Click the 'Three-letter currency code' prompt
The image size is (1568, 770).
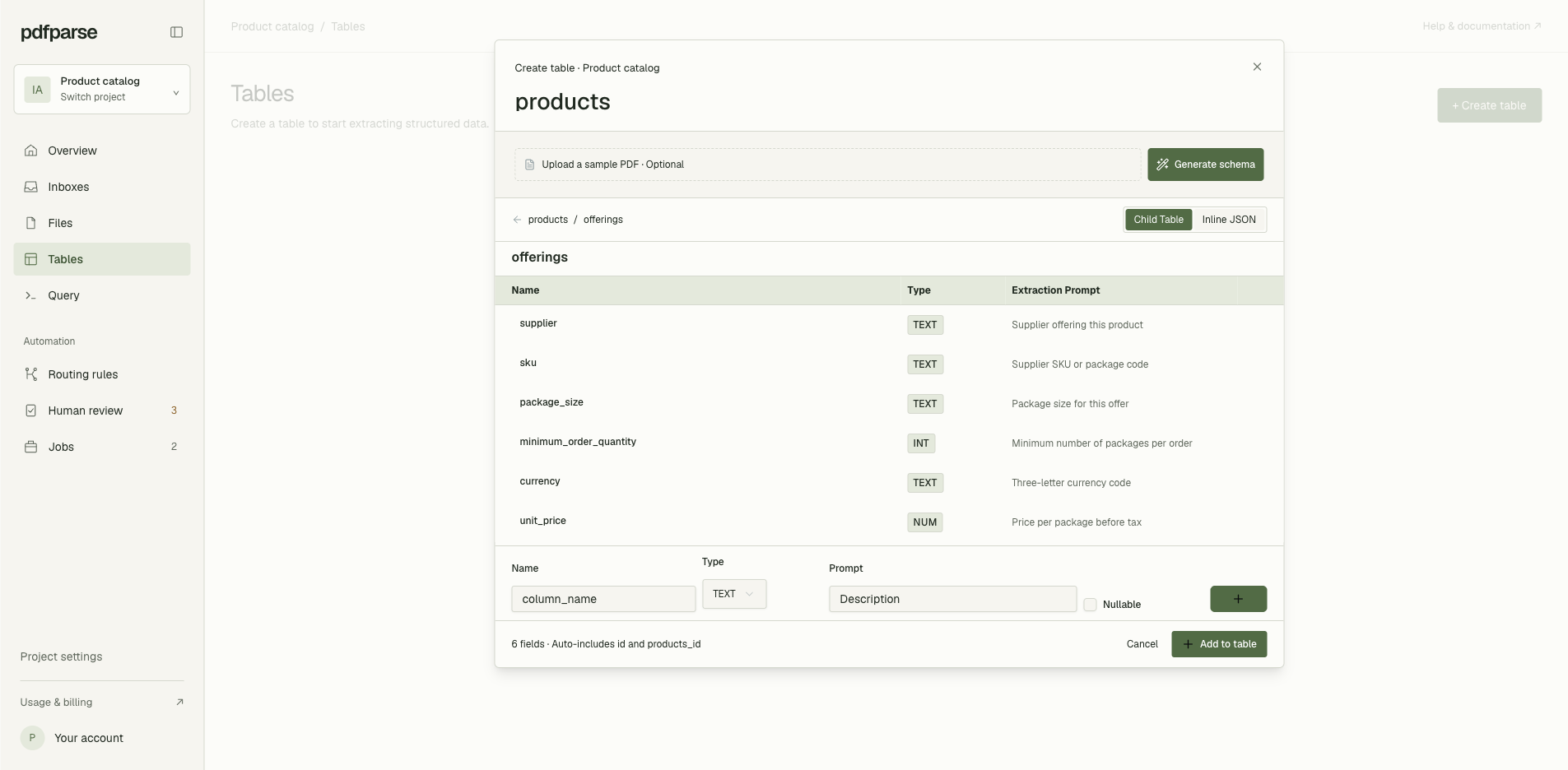tap(1071, 483)
